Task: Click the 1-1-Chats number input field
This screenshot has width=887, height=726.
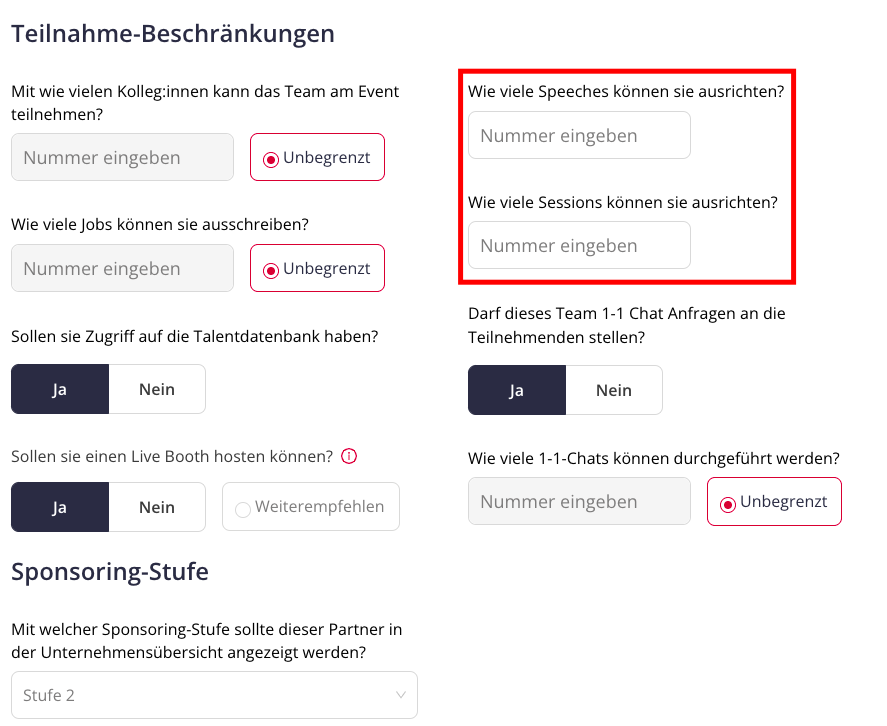Action: [x=579, y=501]
